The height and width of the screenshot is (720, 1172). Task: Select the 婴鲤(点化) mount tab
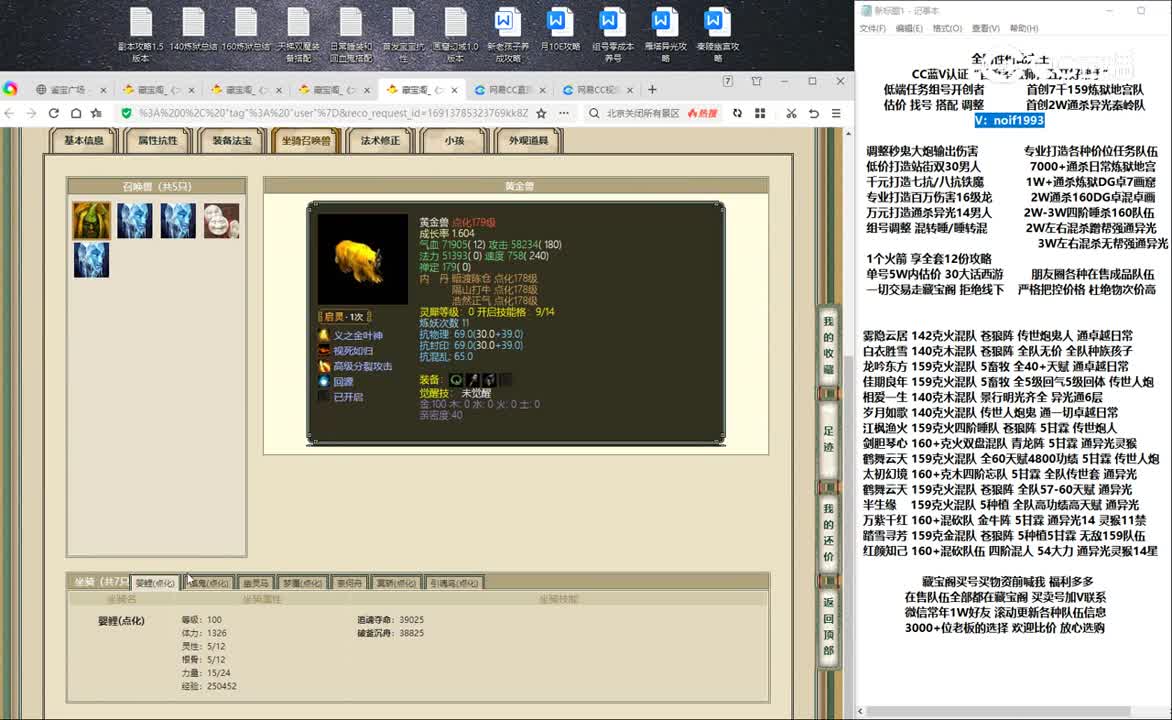point(155,582)
